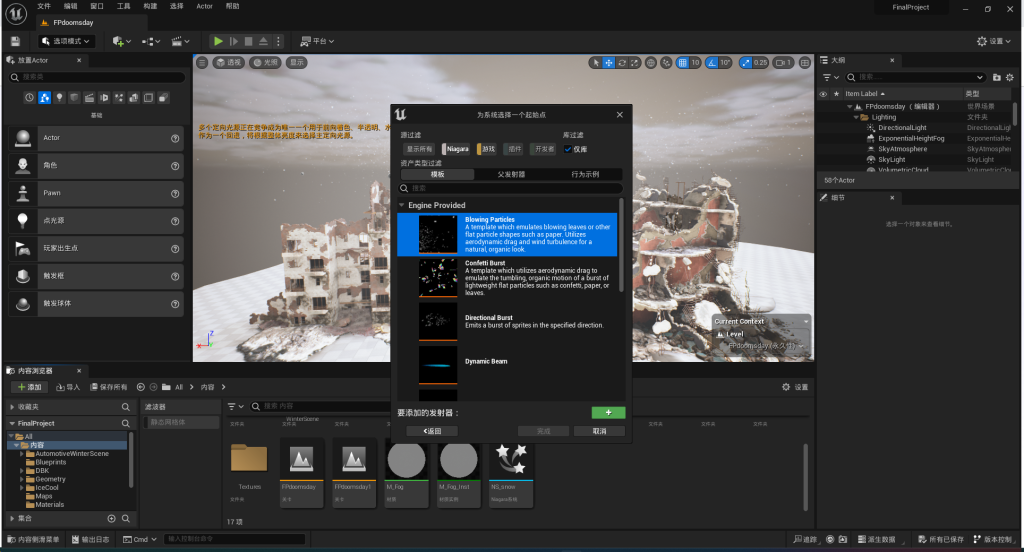The width and height of the screenshot is (1024, 552).
Task: Switch to the 行为示例 behavior examples tab
Action: coord(585,174)
